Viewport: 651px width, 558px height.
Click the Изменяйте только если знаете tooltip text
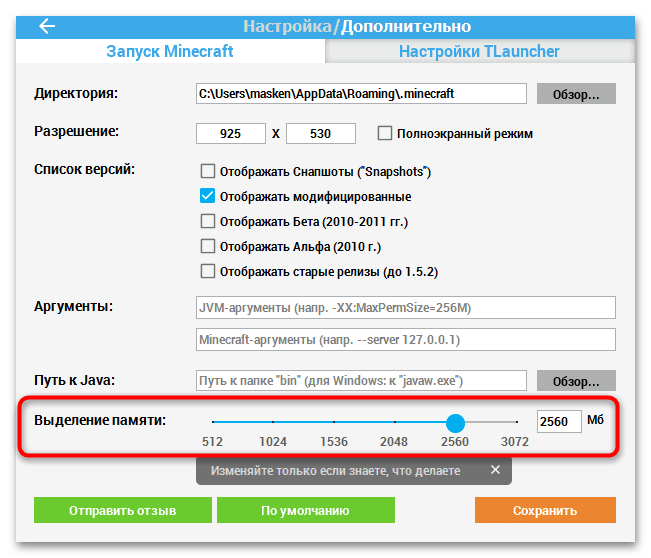pos(335,471)
